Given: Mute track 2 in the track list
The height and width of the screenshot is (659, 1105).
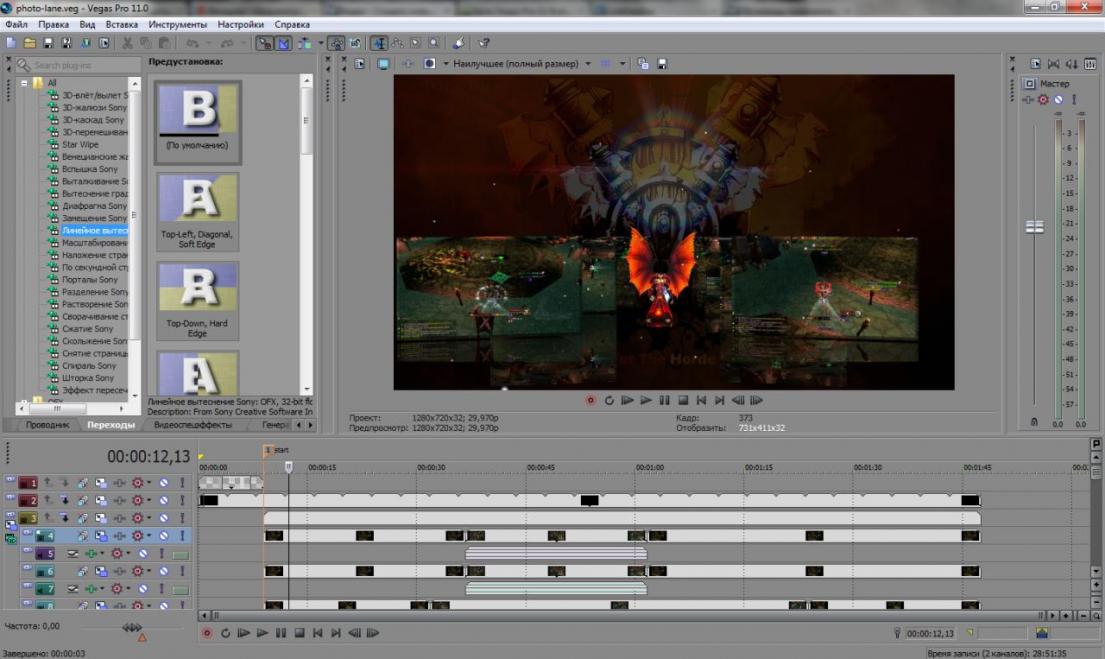Looking at the screenshot, I should pyautogui.click(x=164, y=500).
